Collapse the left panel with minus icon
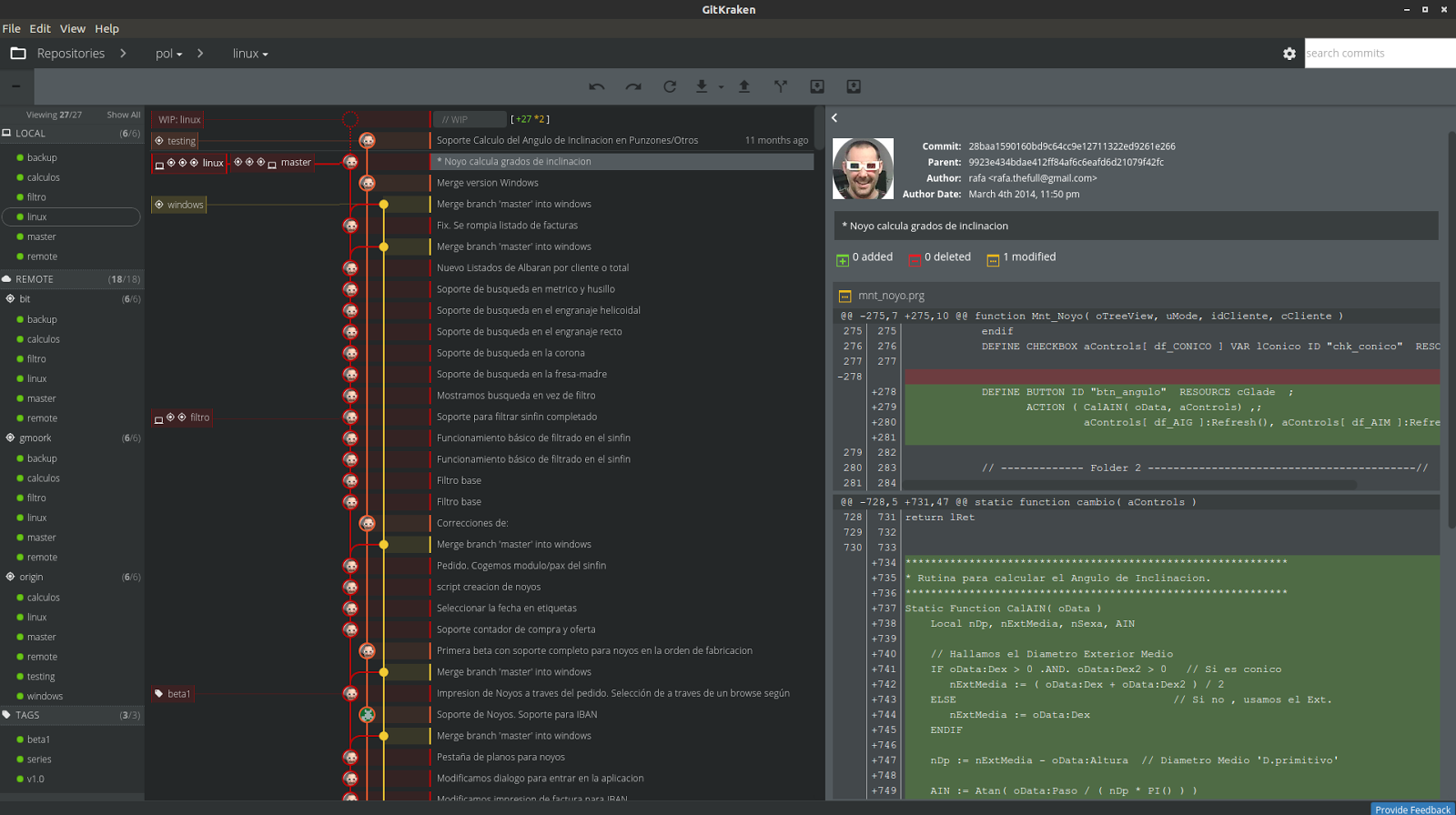This screenshot has height=815, width=1456. coord(16,86)
